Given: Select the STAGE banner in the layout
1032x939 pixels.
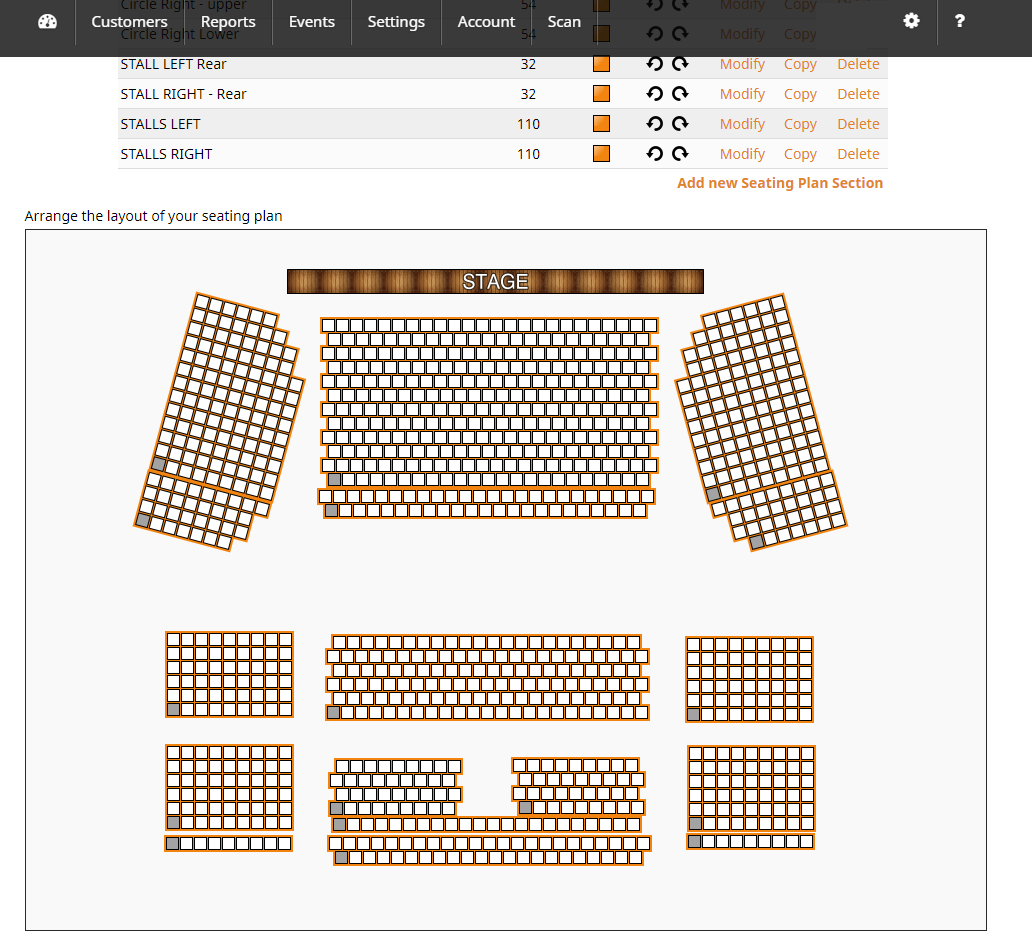Looking at the screenshot, I should click(x=495, y=282).
